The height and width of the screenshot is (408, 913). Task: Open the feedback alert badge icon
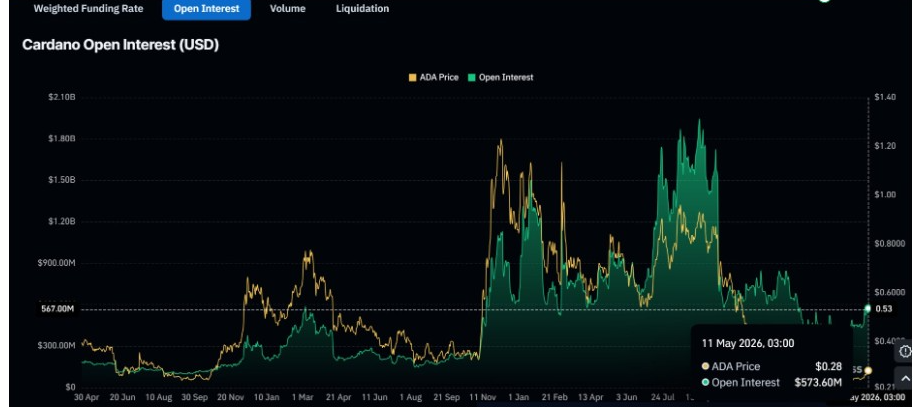pyautogui.click(x=904, y=351)
